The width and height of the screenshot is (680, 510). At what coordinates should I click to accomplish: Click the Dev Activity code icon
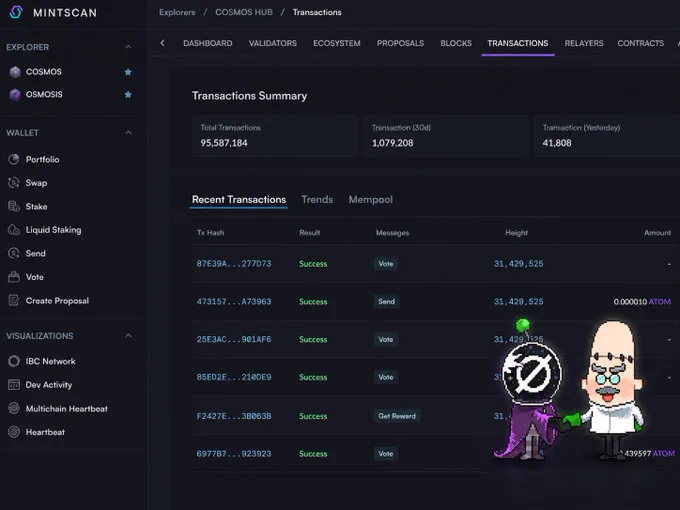coord(14,385)
